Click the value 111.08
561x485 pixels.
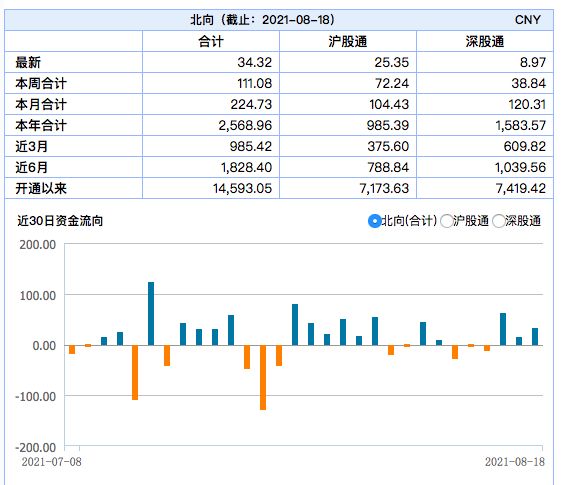(255, 83)
